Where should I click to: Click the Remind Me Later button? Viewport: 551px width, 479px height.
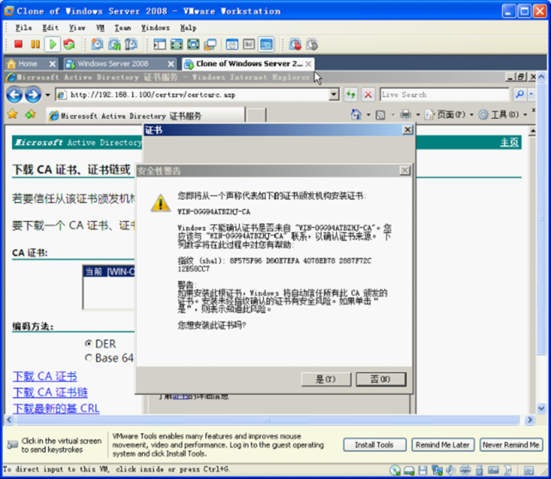[x=442, y=445]
